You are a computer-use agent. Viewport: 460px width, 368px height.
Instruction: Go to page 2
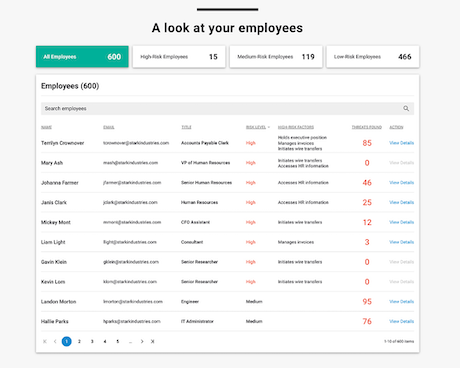[79, 341]
